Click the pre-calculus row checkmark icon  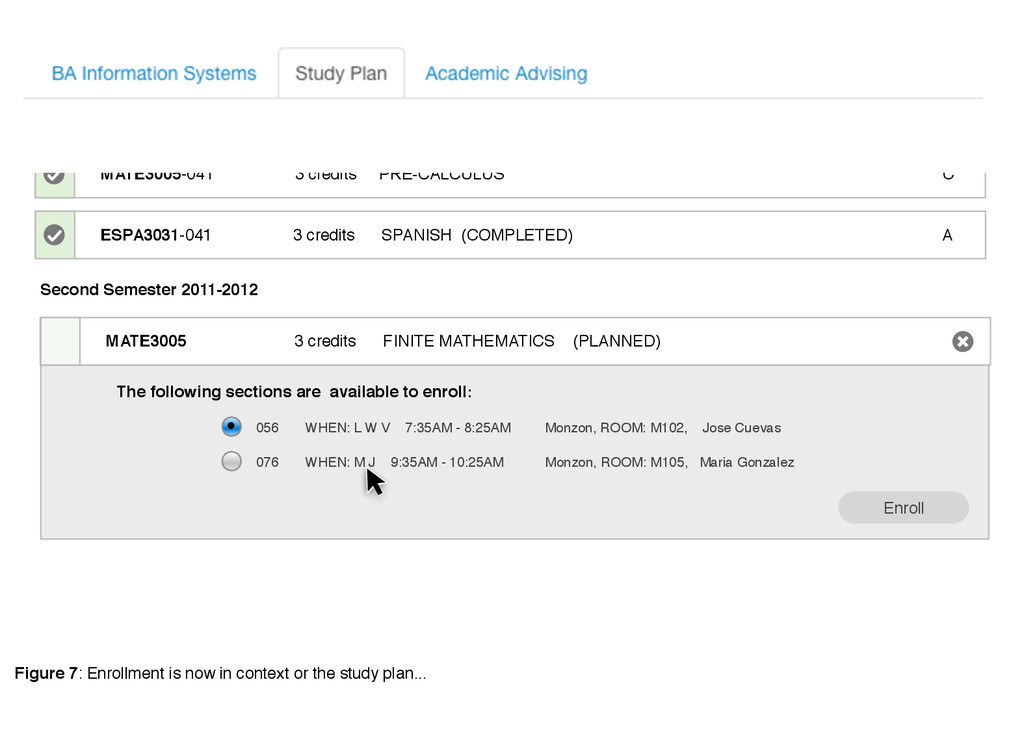[x=54, y=176]
